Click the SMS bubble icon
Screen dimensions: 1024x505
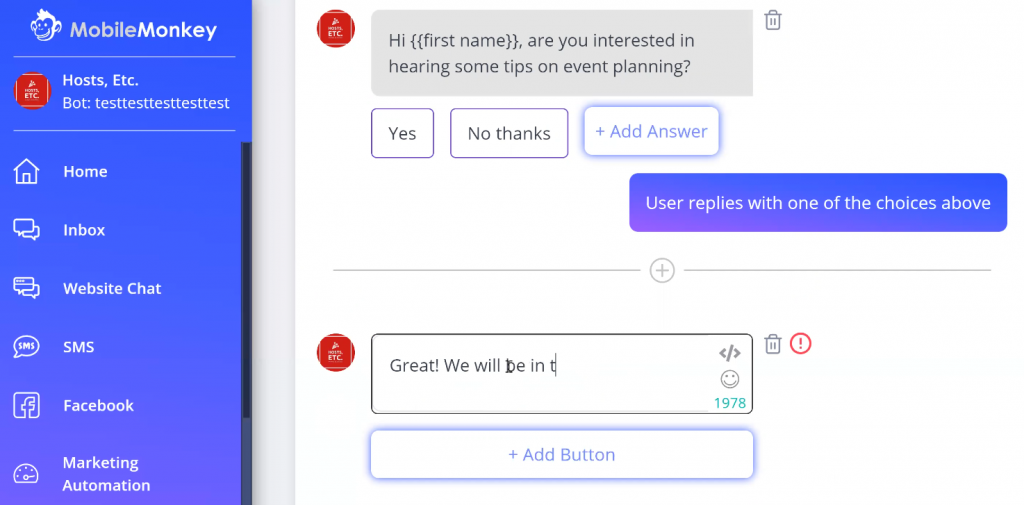point(27,347)
